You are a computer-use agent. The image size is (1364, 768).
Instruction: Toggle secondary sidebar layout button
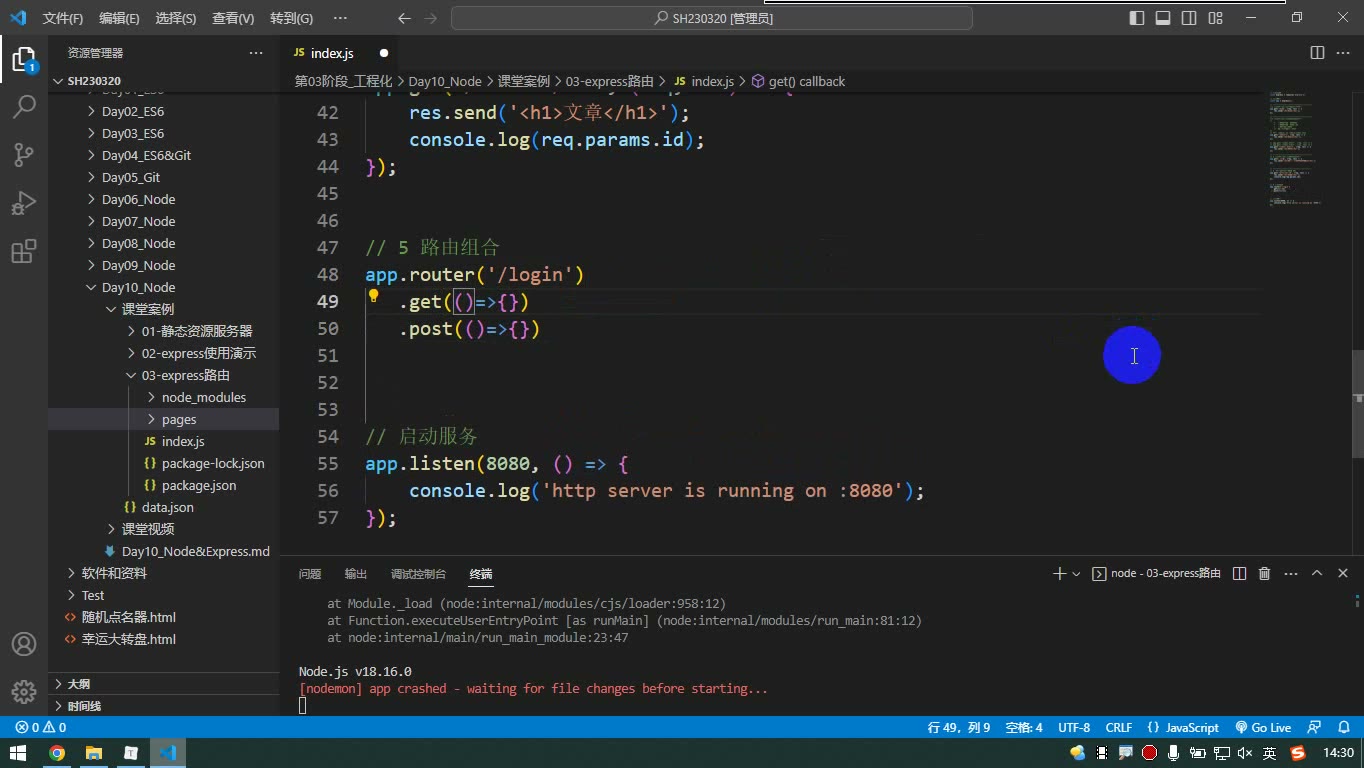click(1189, 18)
